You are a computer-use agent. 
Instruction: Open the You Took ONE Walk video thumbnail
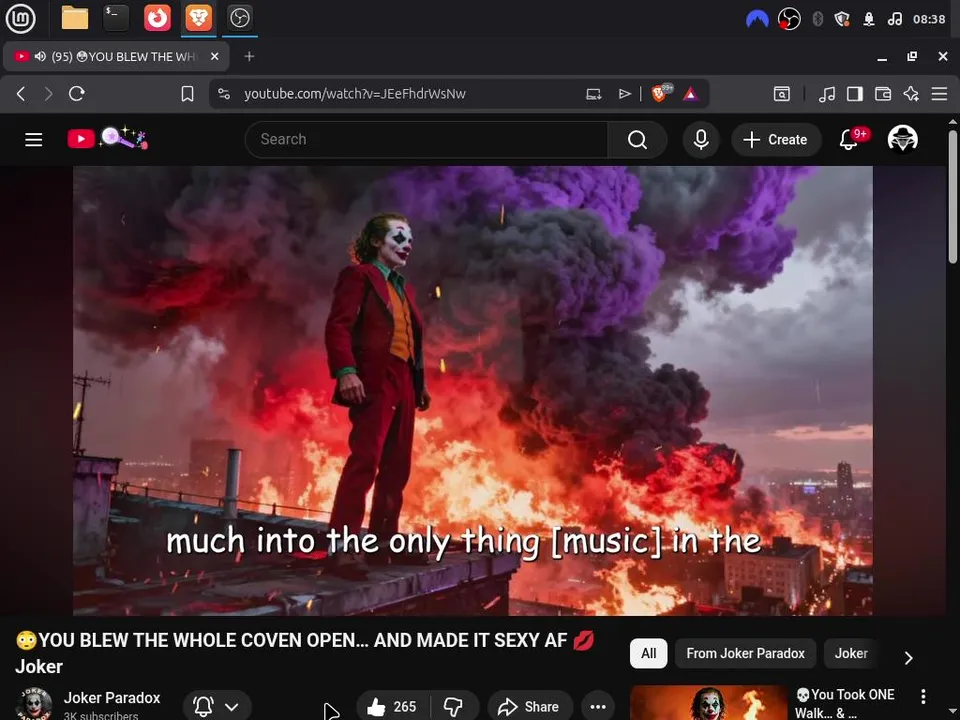[709, 703]
